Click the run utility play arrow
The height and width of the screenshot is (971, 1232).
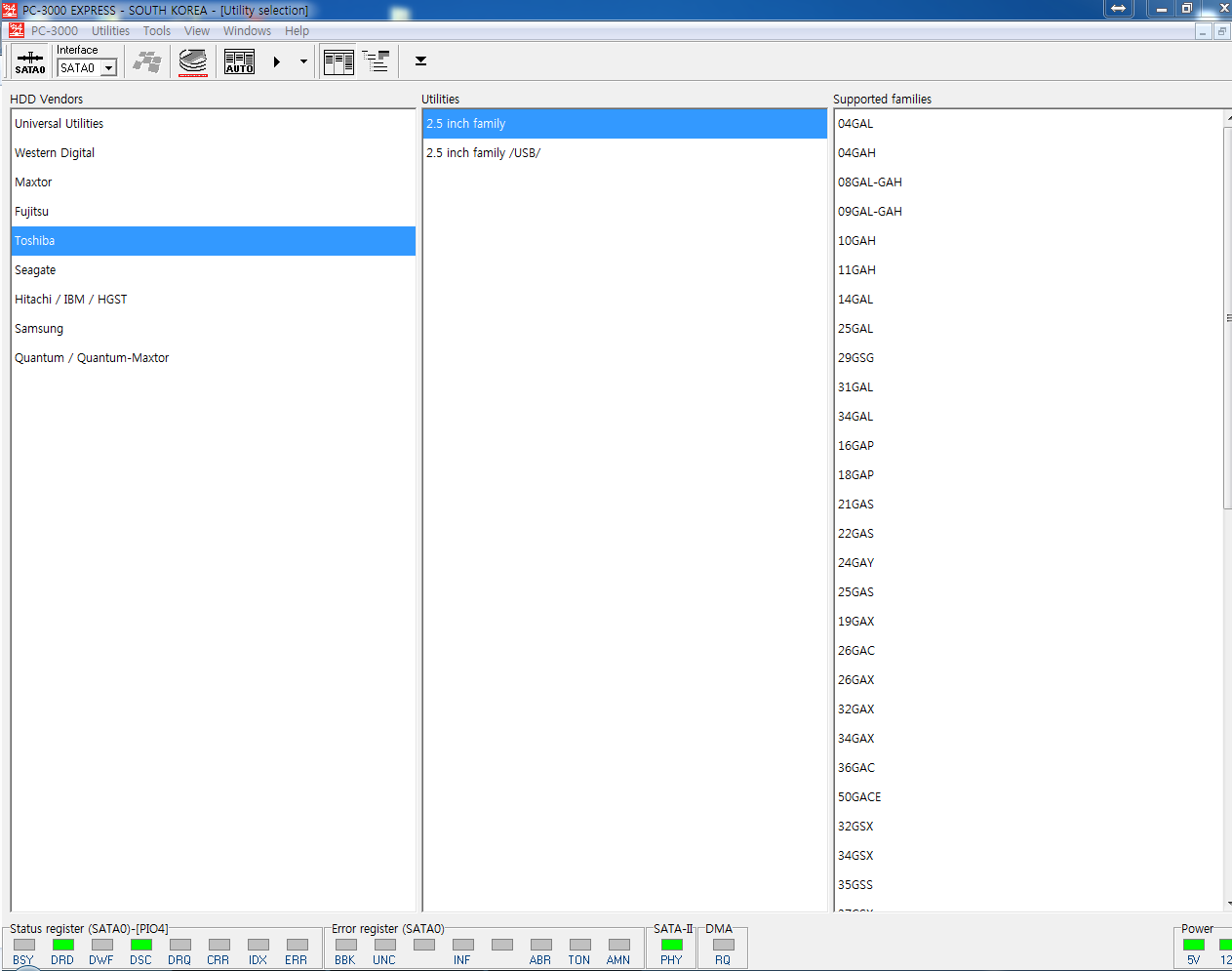(x=277, y=61)
